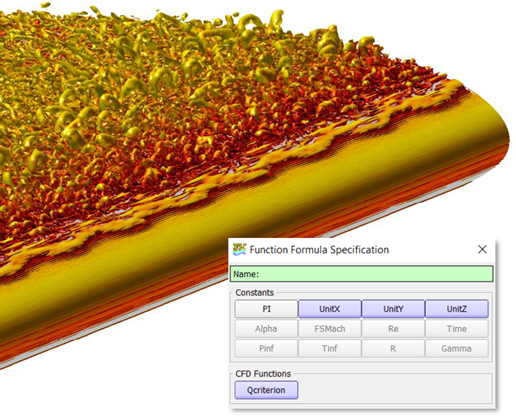Image resolution: width=516 pixels, height=419 pixels.
Task: Close the Function Formula Specification dialog
Action: click(x=482, y=249)
